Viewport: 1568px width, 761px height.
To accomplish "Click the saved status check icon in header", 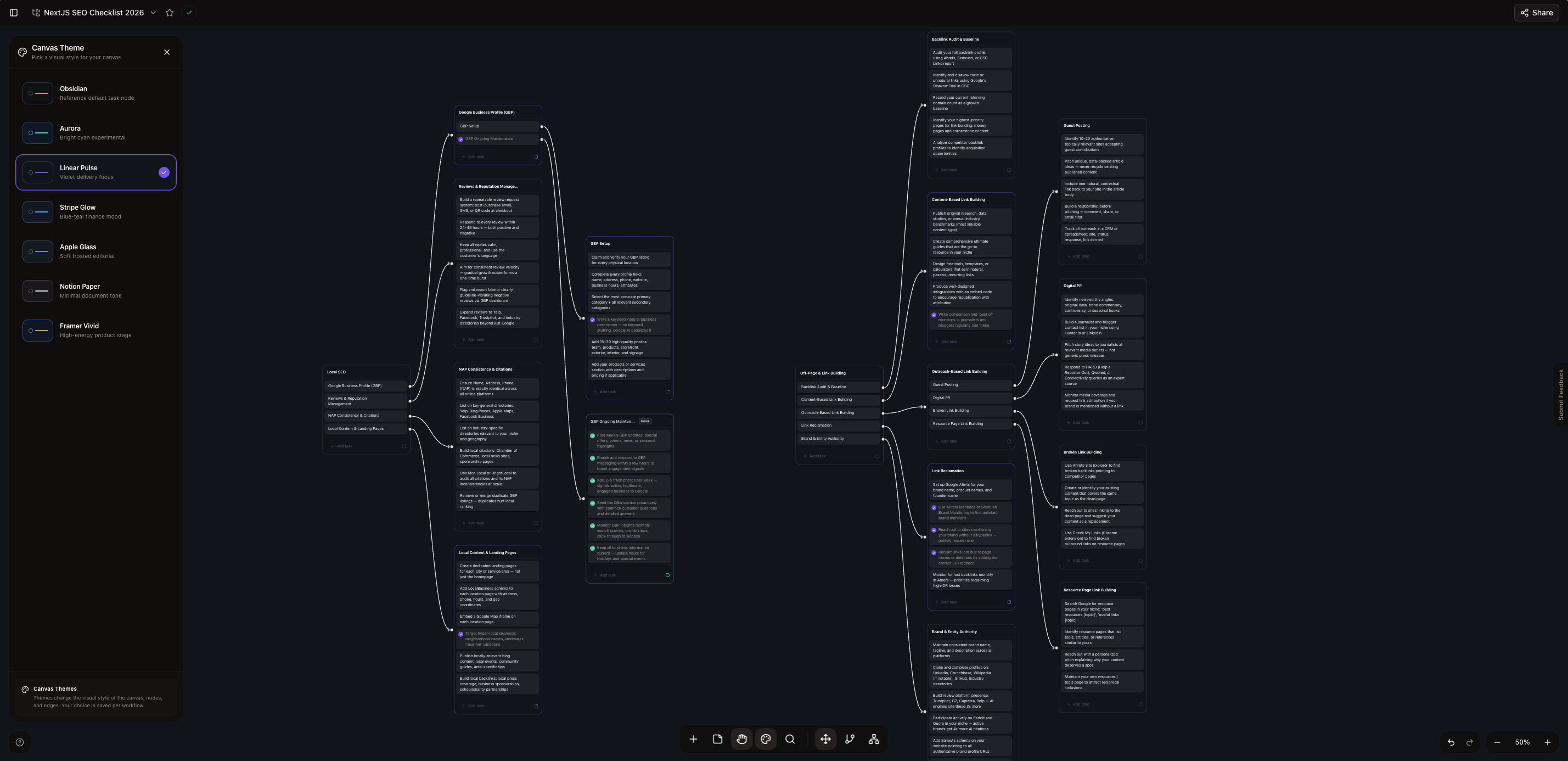I will (189, 13).
